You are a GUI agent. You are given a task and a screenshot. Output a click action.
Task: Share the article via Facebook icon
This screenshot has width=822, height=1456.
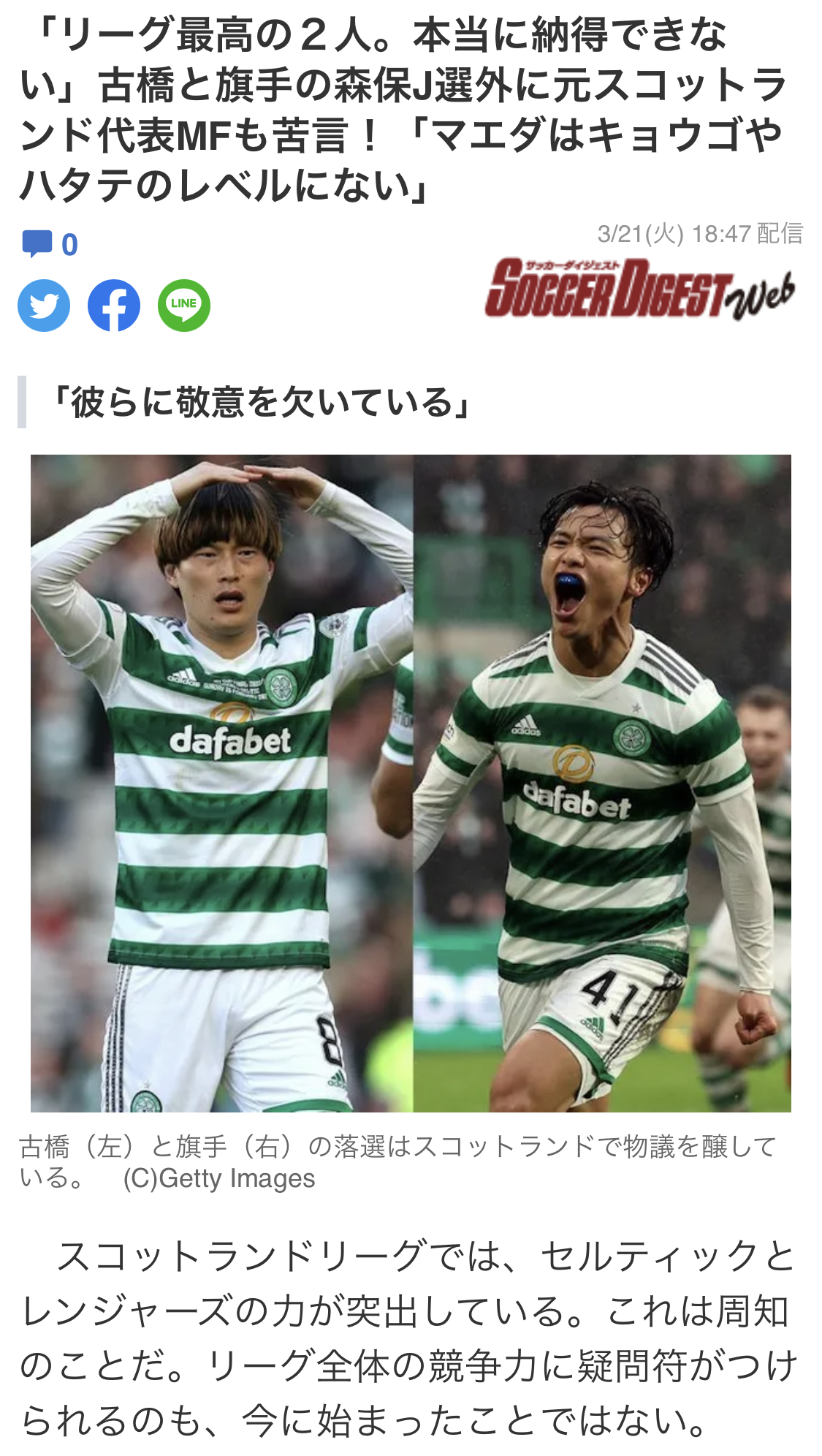pos(114,306)
